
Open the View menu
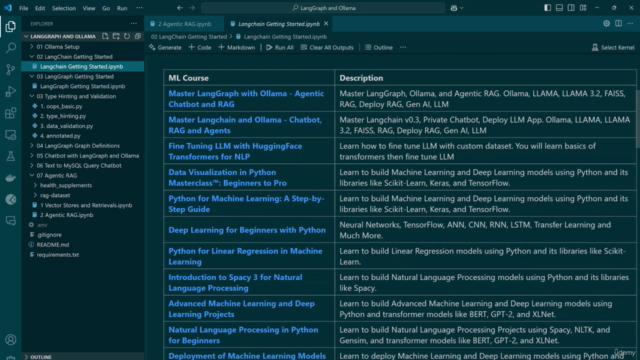pyautogui.click(x=89, y=8)
